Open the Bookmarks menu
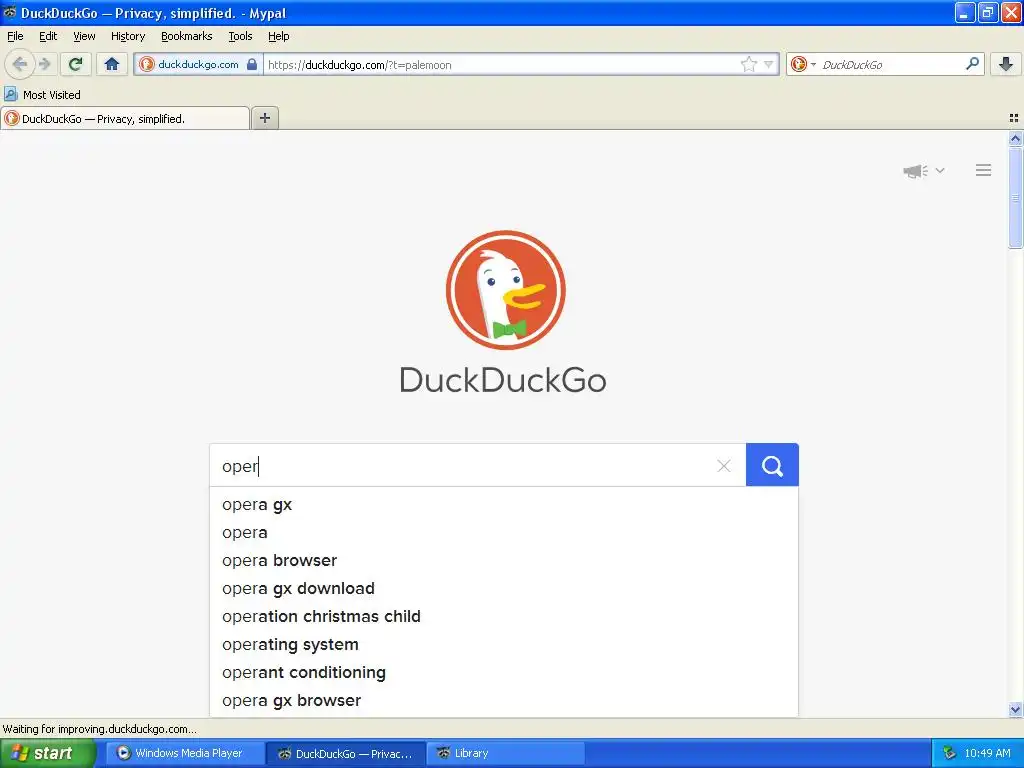The width and height of the screenshot is (1024, 768). [x=186, y=36]
